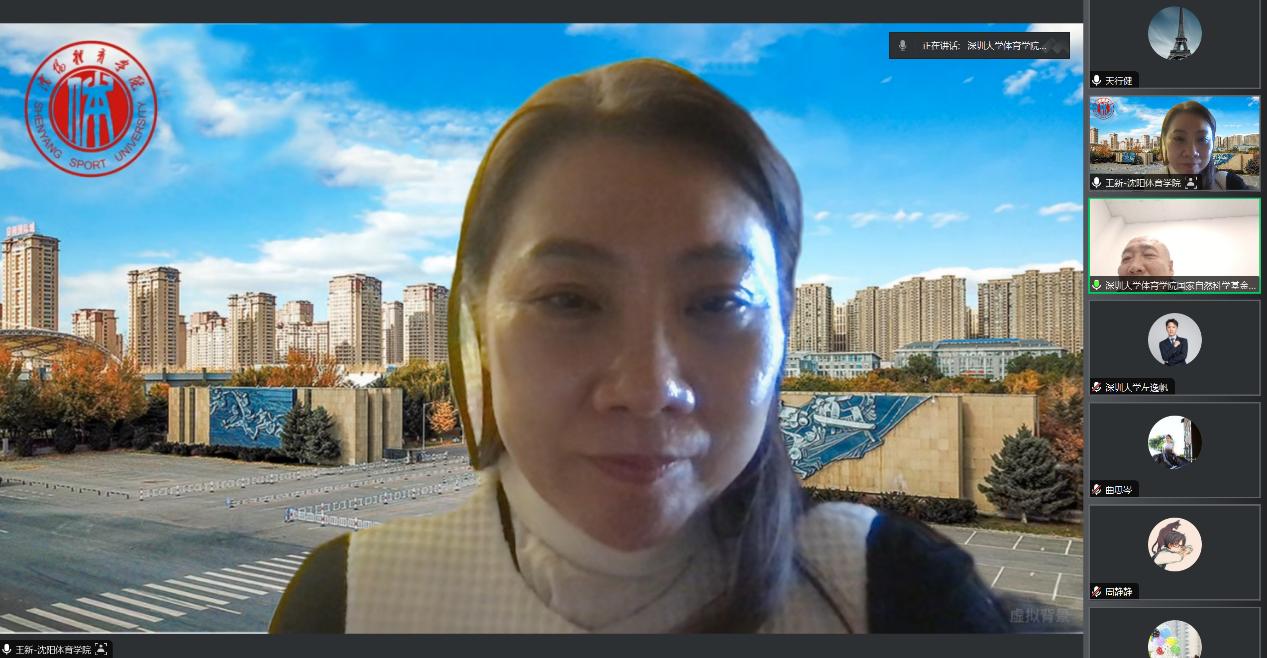Click the mic icon at the main video's bottom-left
The image size is (1267, 658).
pyautogui.click(x=7, y=649)
